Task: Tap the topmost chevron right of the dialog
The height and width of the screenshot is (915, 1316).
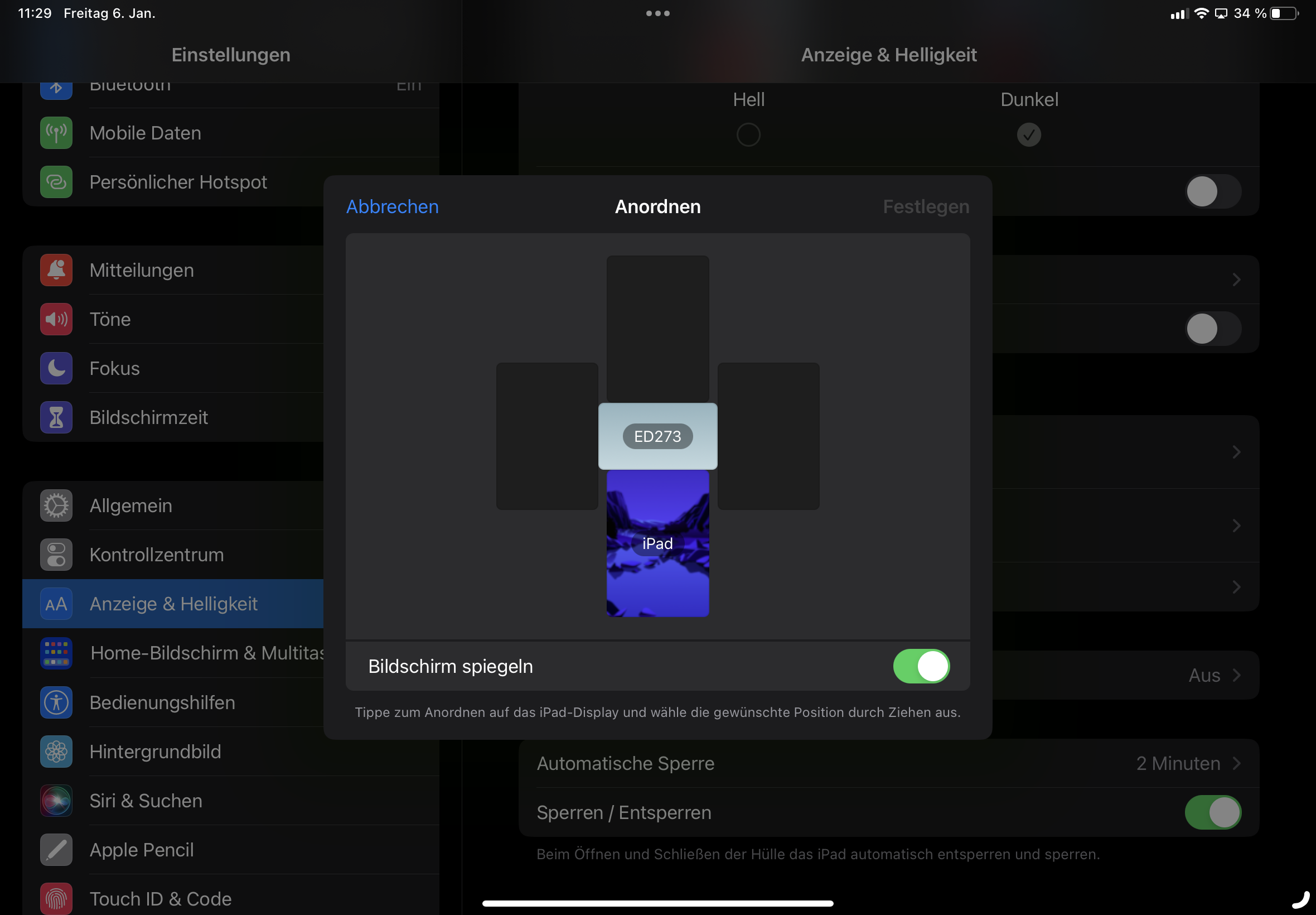Action: pyautogui.click(x=1236, y=280)
